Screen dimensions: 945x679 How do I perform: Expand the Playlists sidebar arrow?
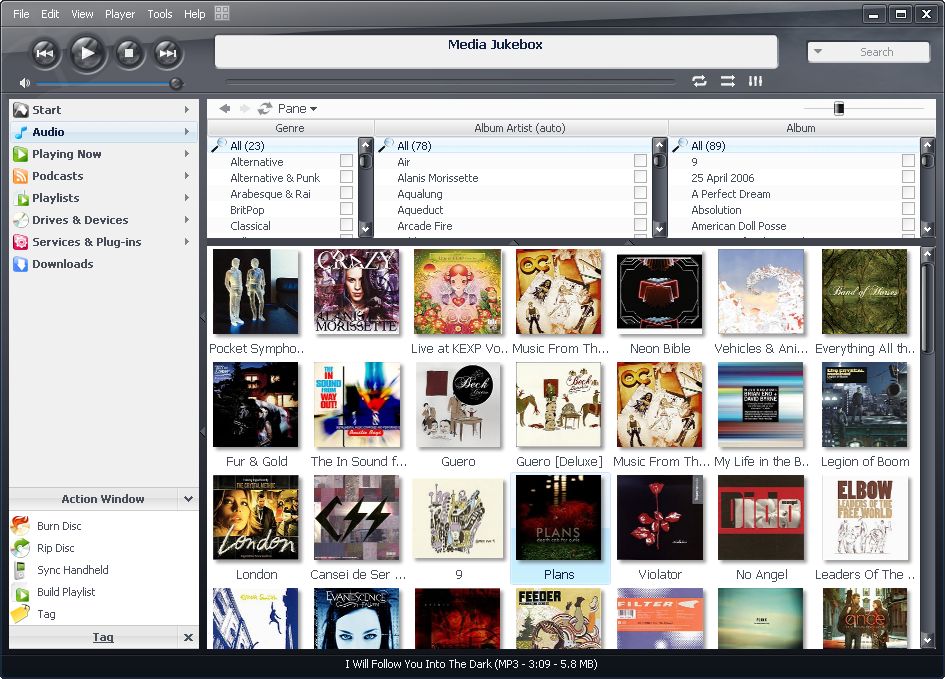coord(187,198)
